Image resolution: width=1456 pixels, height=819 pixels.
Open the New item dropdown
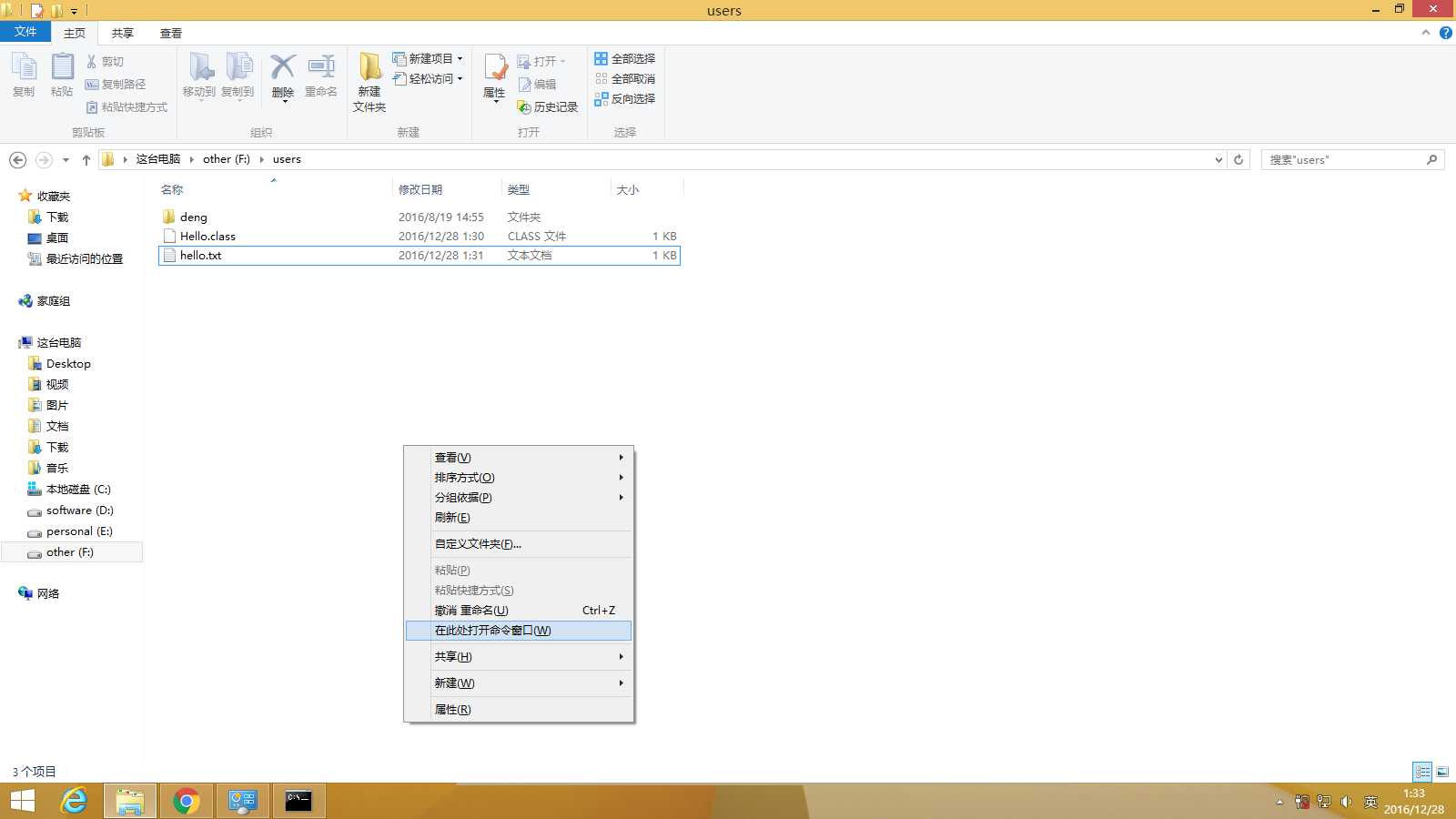pos(428,58)
